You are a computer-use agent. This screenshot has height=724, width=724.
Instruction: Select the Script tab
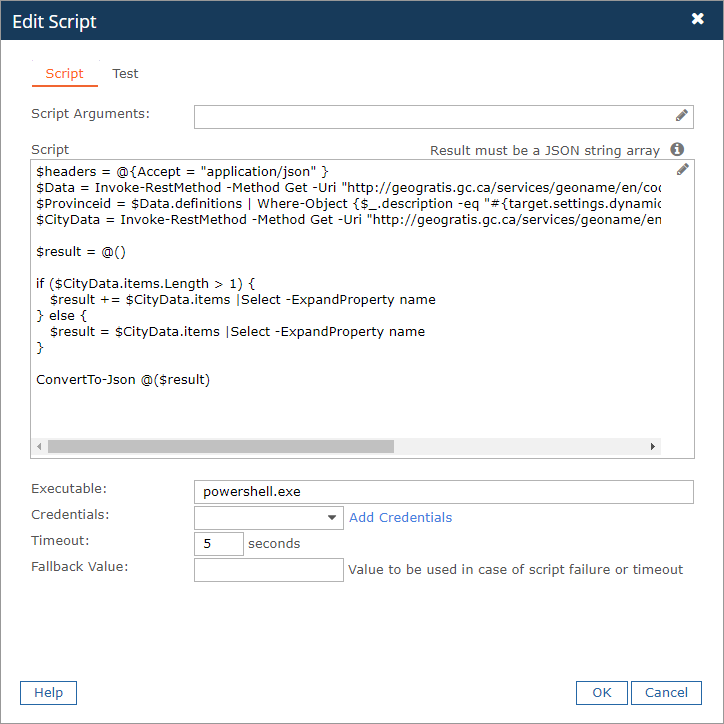[65, 74]
